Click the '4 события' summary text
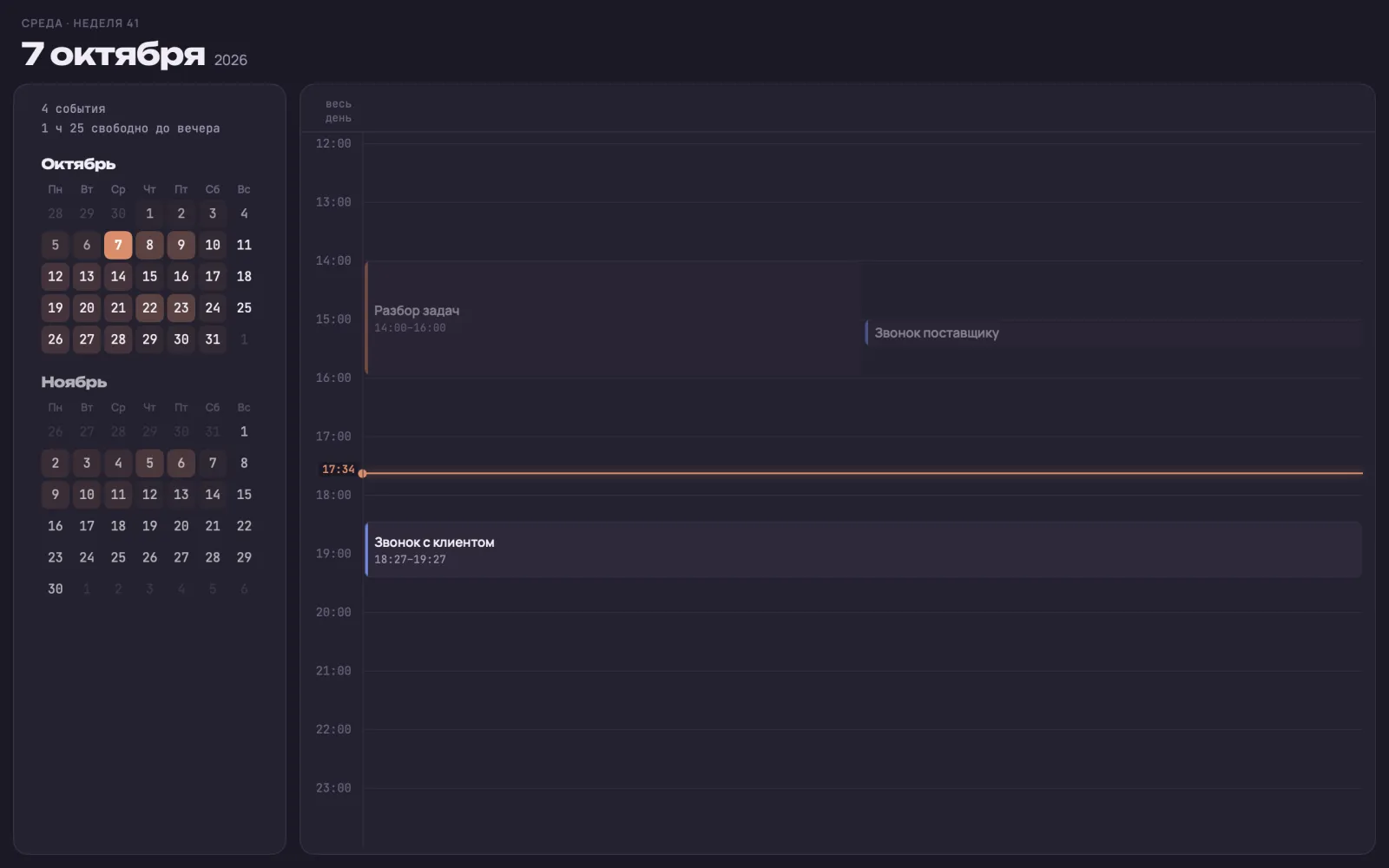Image resolution: width=1389 pixels, height=868 pixels. pyautogui.click(x=73, y=108)
